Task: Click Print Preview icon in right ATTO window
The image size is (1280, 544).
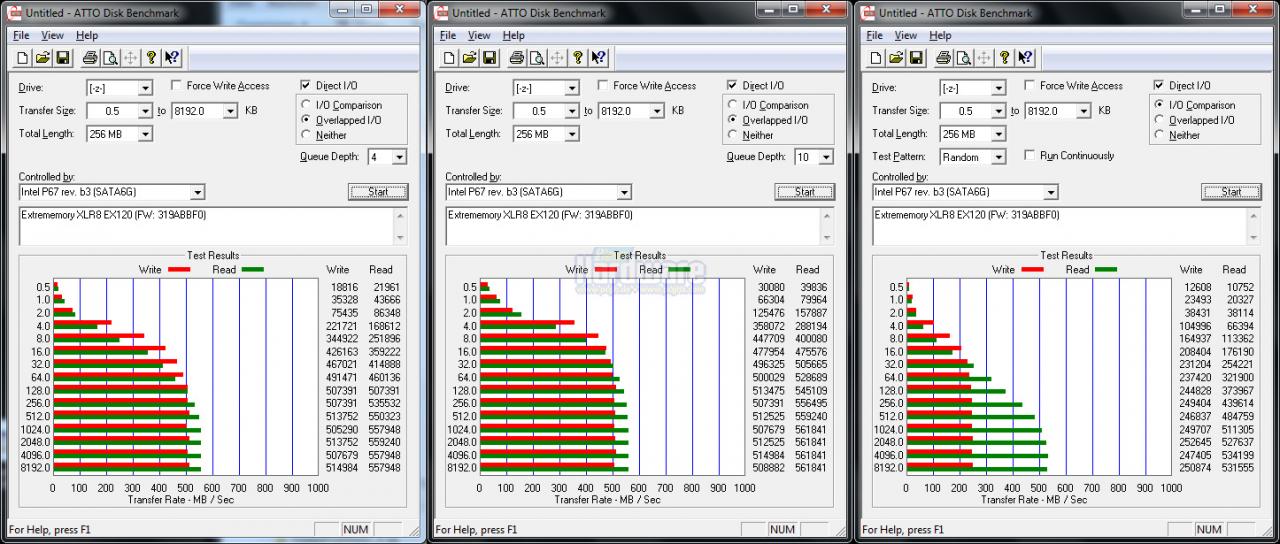Action: click(x=963, y=58)
